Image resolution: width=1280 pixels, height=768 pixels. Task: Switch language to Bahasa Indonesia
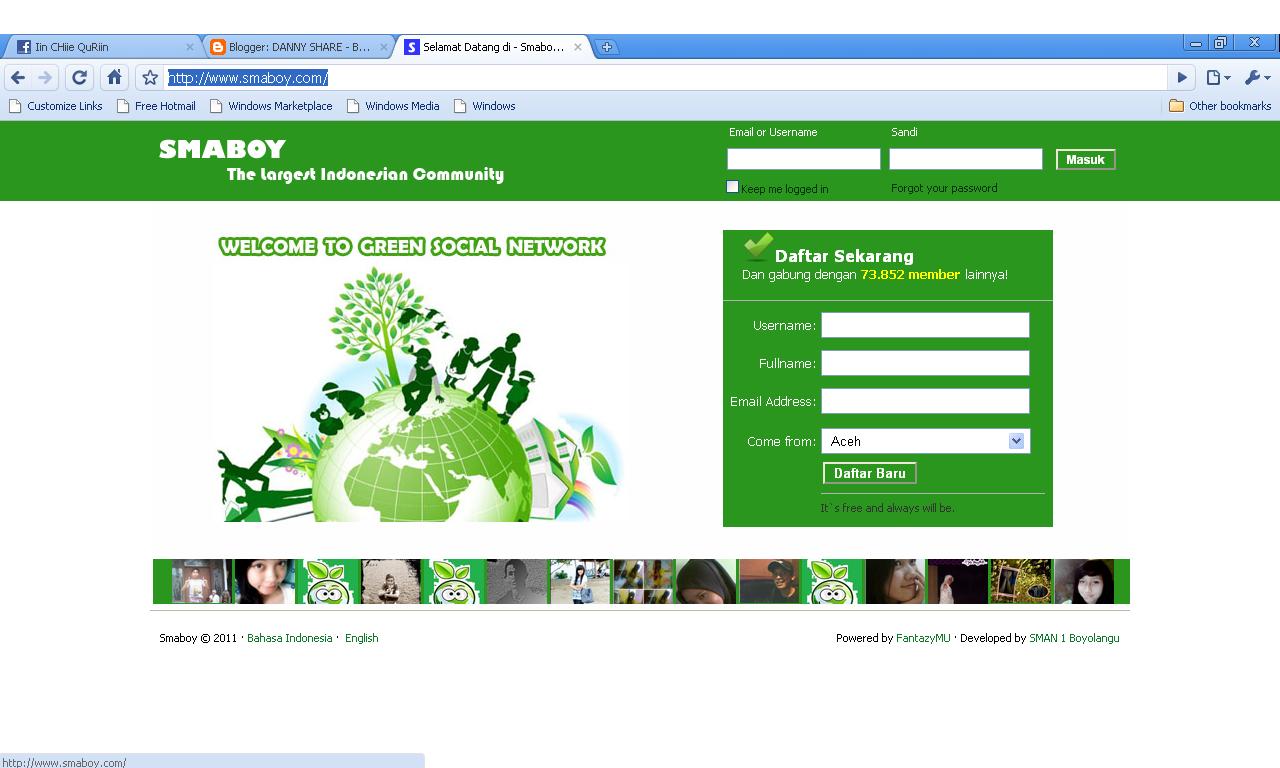pyautogui.click(x=290, y=638)
